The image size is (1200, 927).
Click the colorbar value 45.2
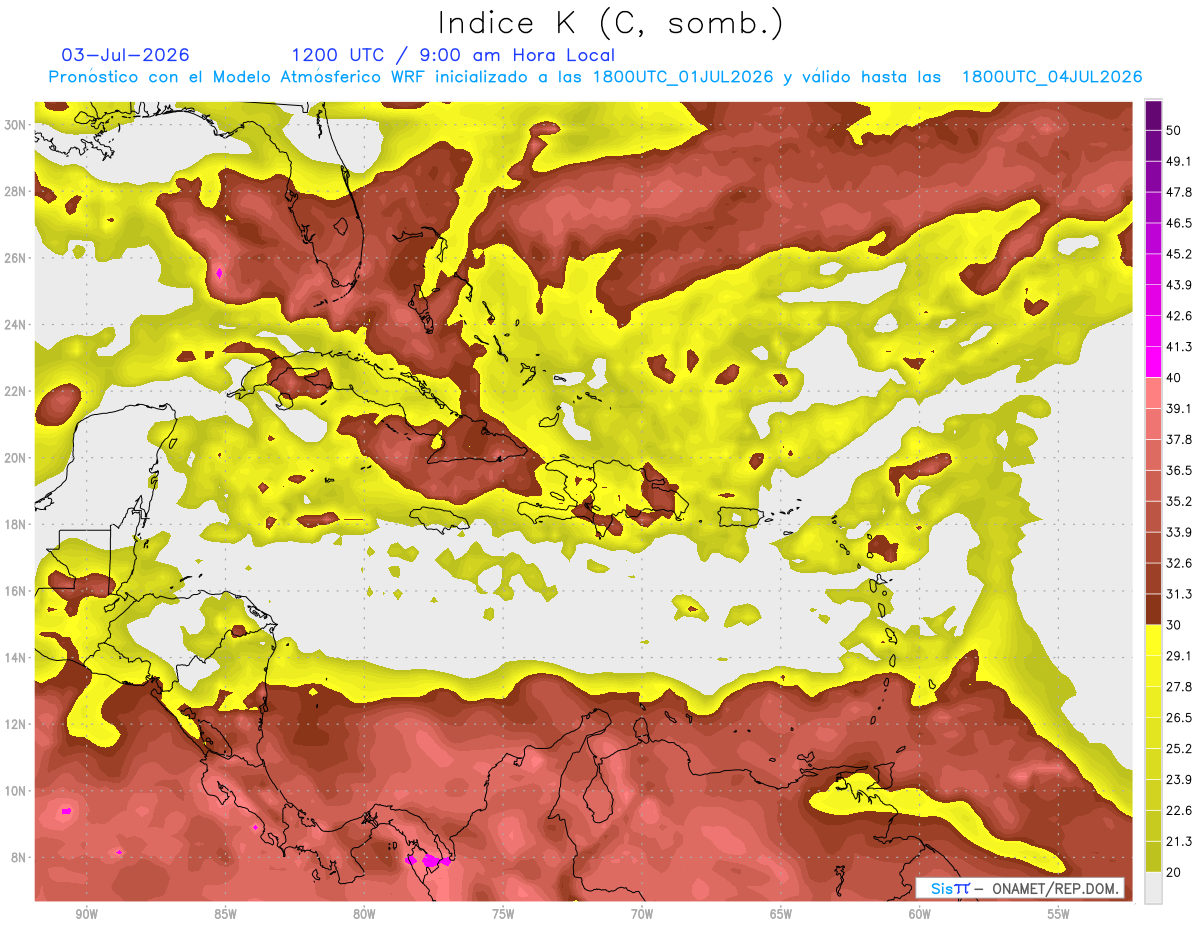click(1179, 254)
